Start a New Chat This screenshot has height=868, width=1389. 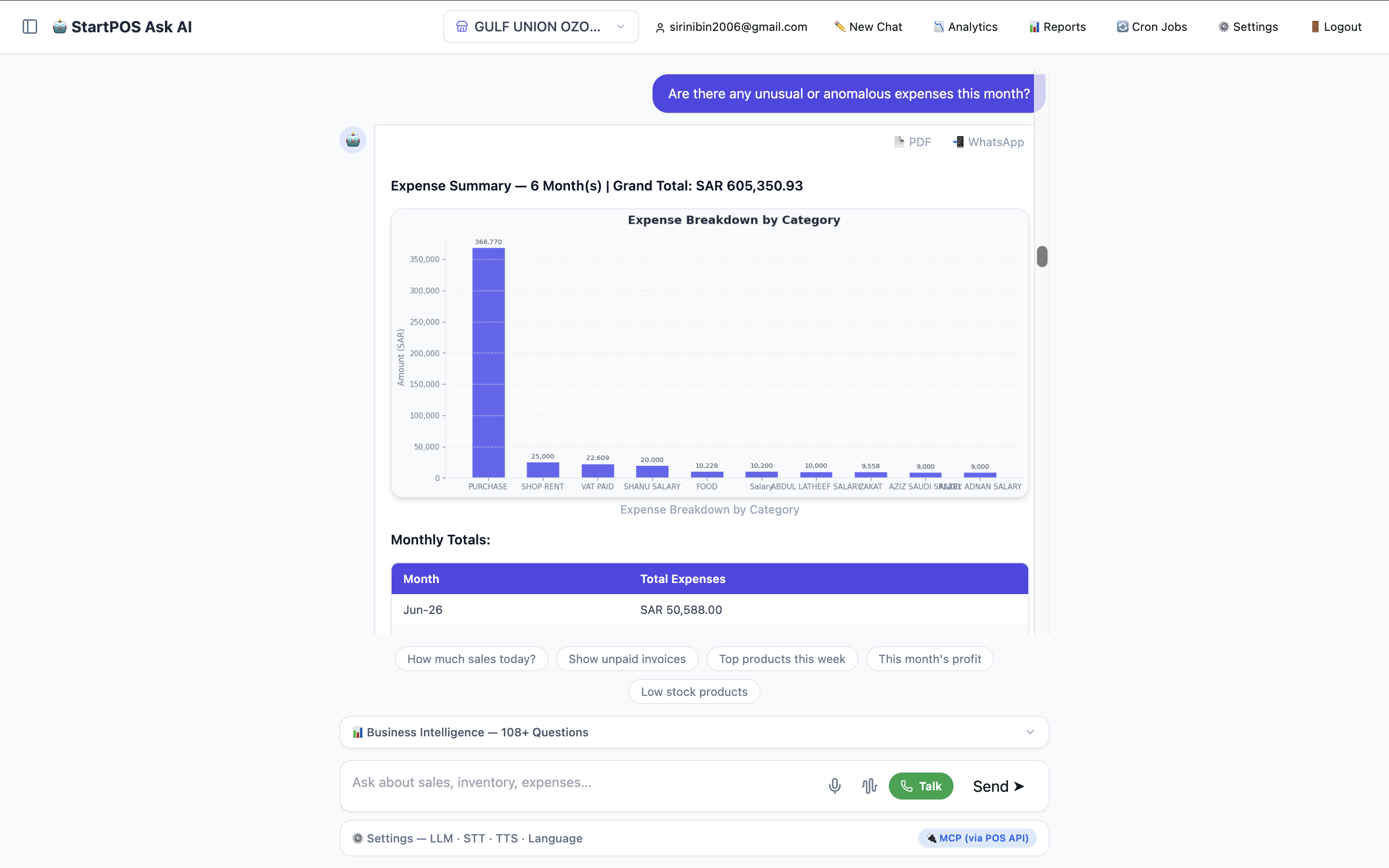pos(869,27)
